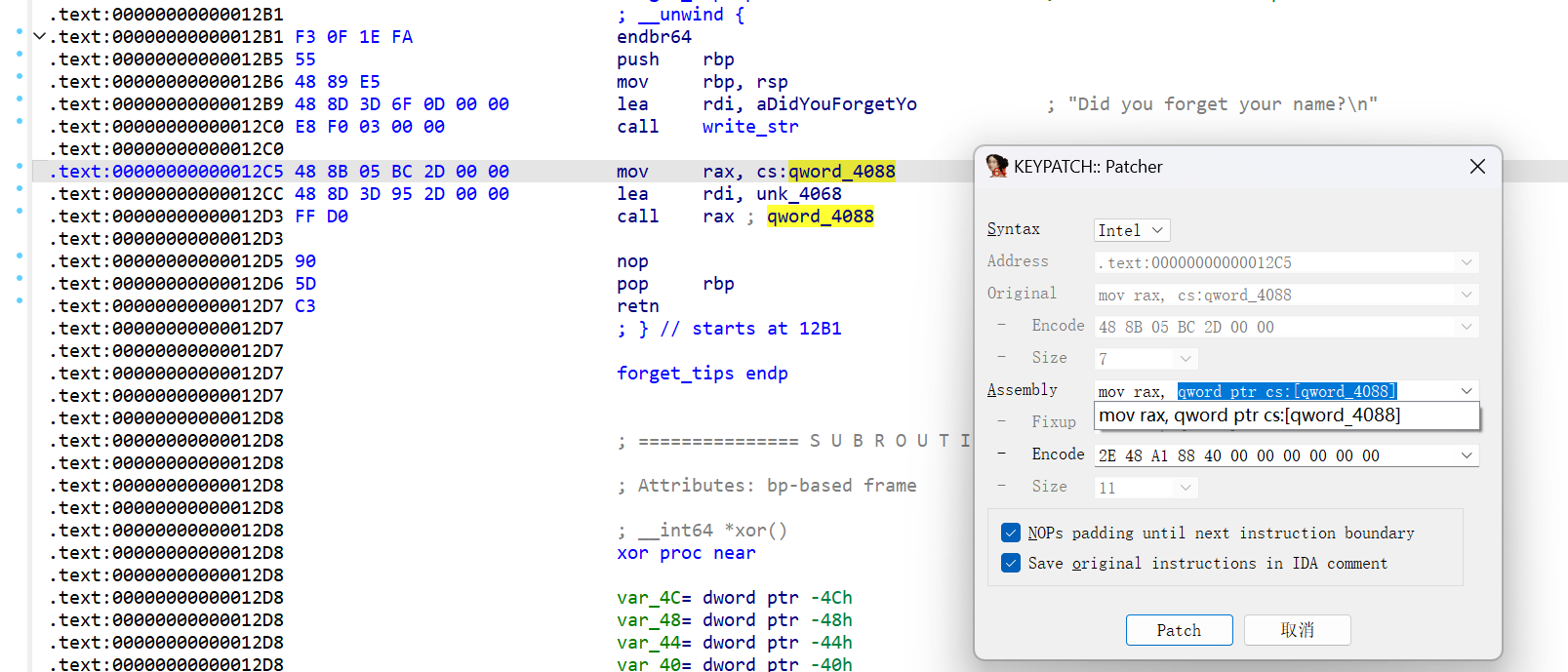Click the Keypatch dialog title icon

tap(996, 166)
